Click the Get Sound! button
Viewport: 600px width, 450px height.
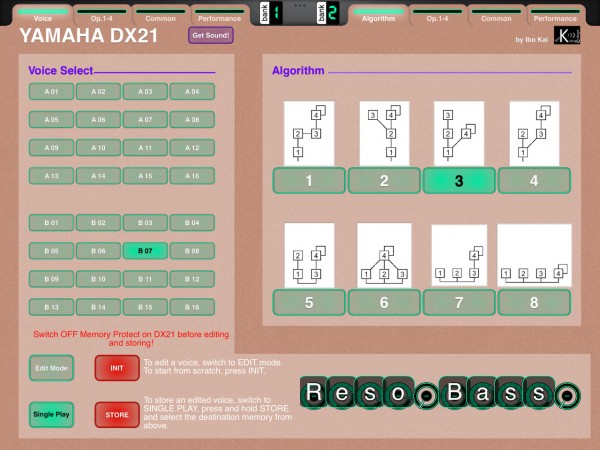tap(211, 35)
